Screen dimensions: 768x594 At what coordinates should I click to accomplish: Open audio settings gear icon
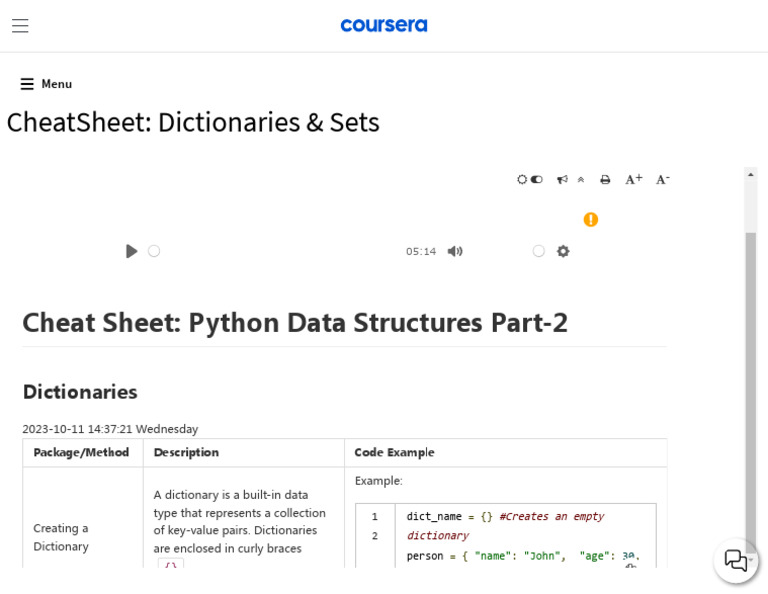(563, 251)
